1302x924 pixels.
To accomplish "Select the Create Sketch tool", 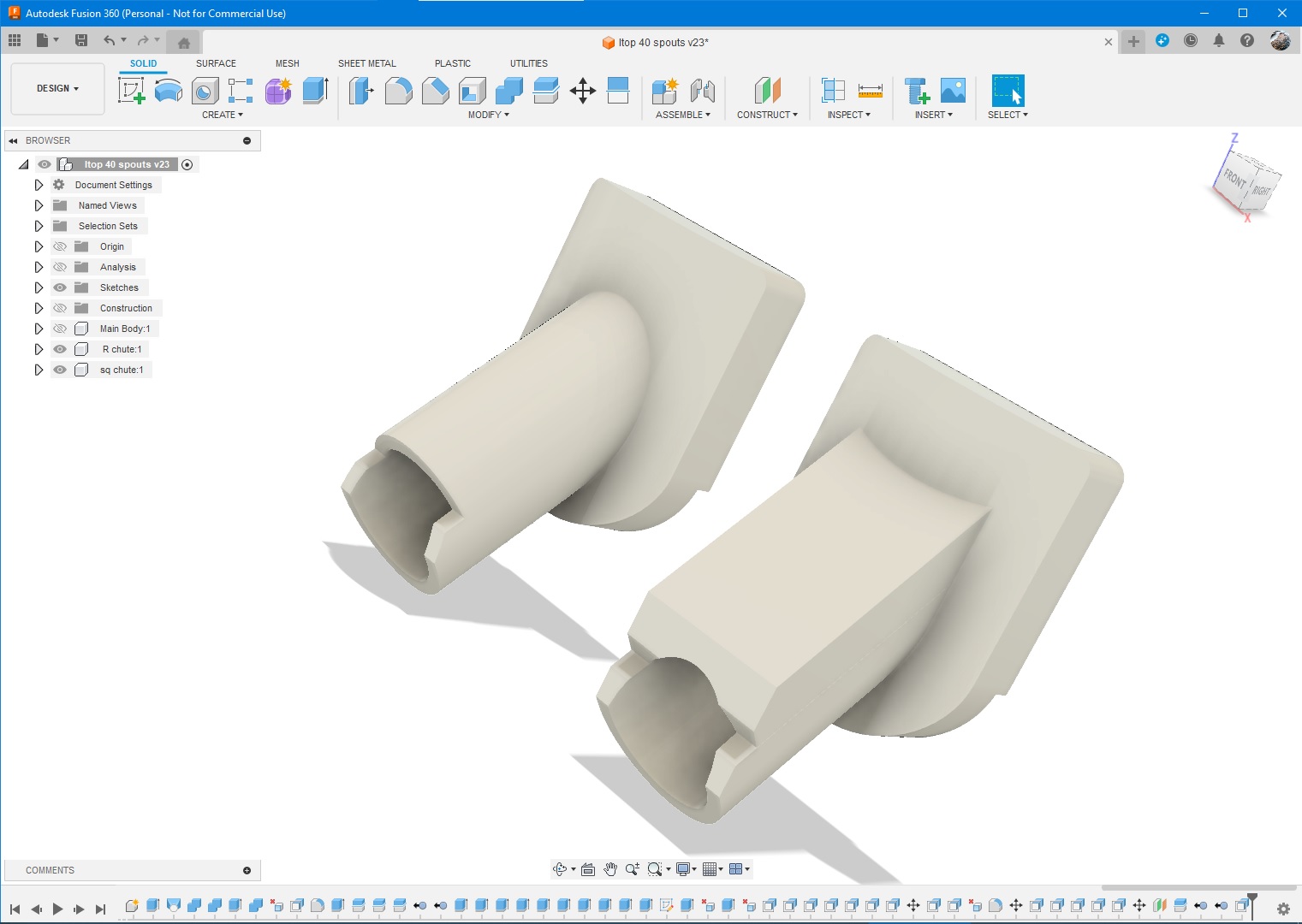I will point(132,91).
